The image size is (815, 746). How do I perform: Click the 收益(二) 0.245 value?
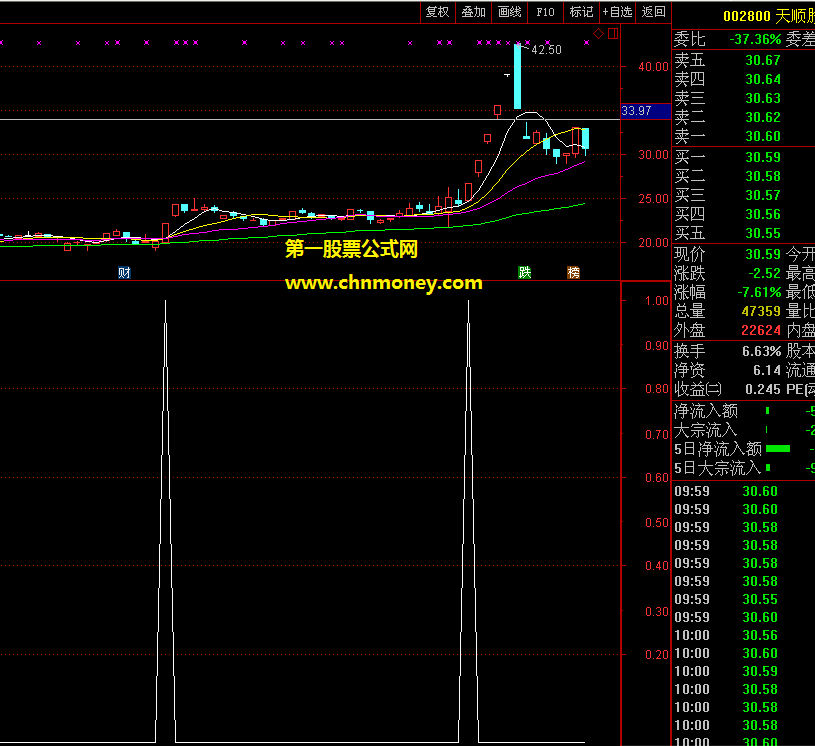coord(763,389)
